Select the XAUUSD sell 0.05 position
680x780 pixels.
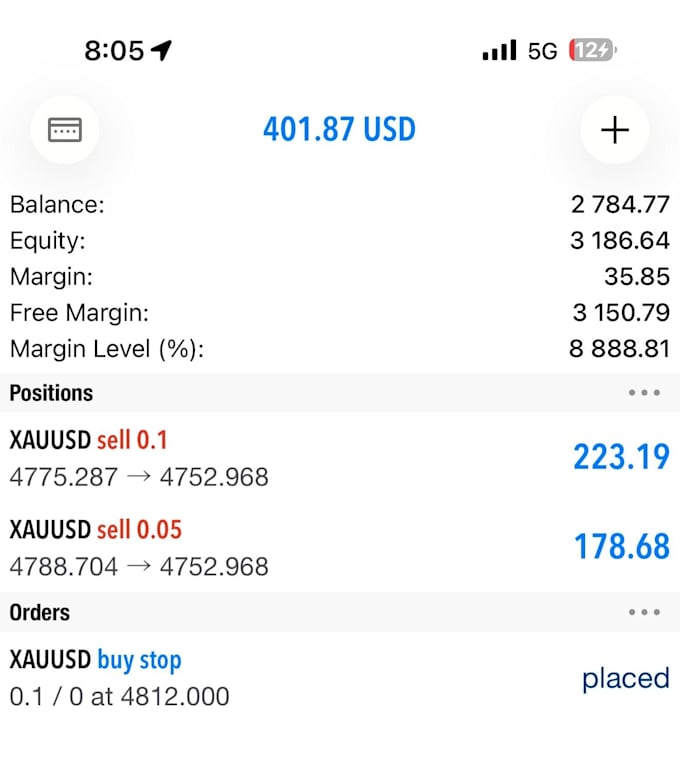coord(340,547)
